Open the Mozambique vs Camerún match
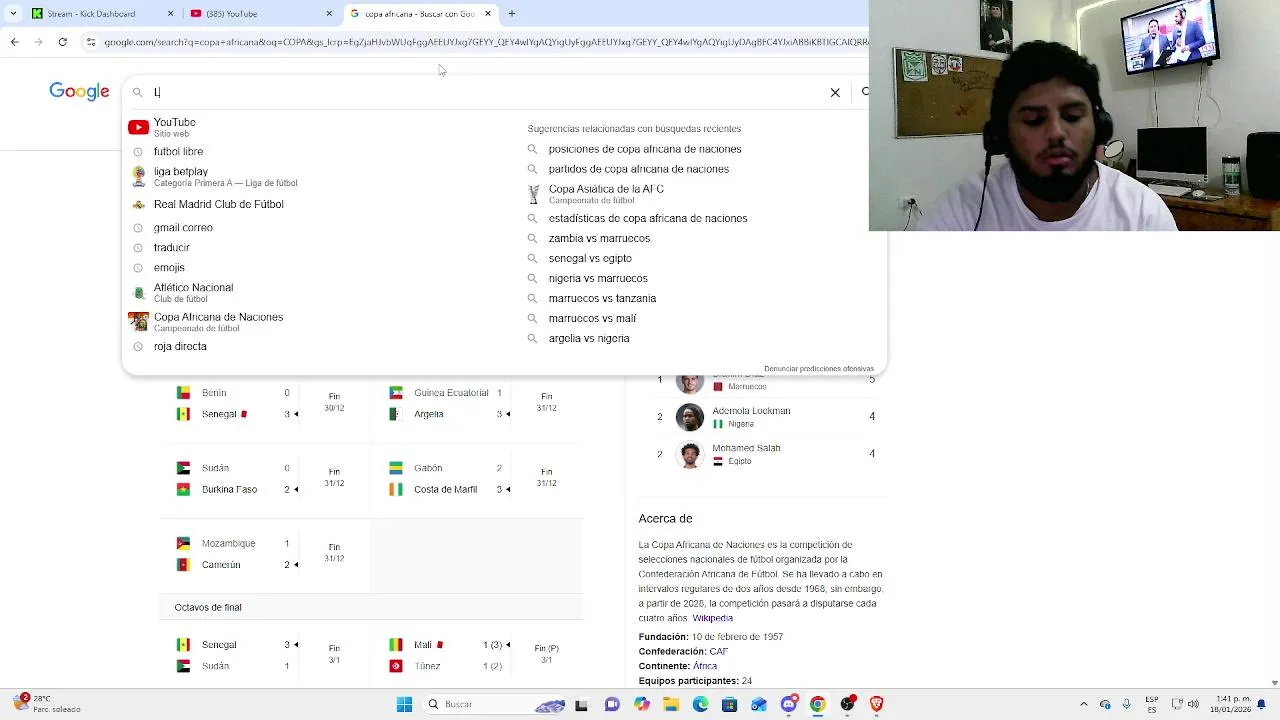 tap(264, 554)
